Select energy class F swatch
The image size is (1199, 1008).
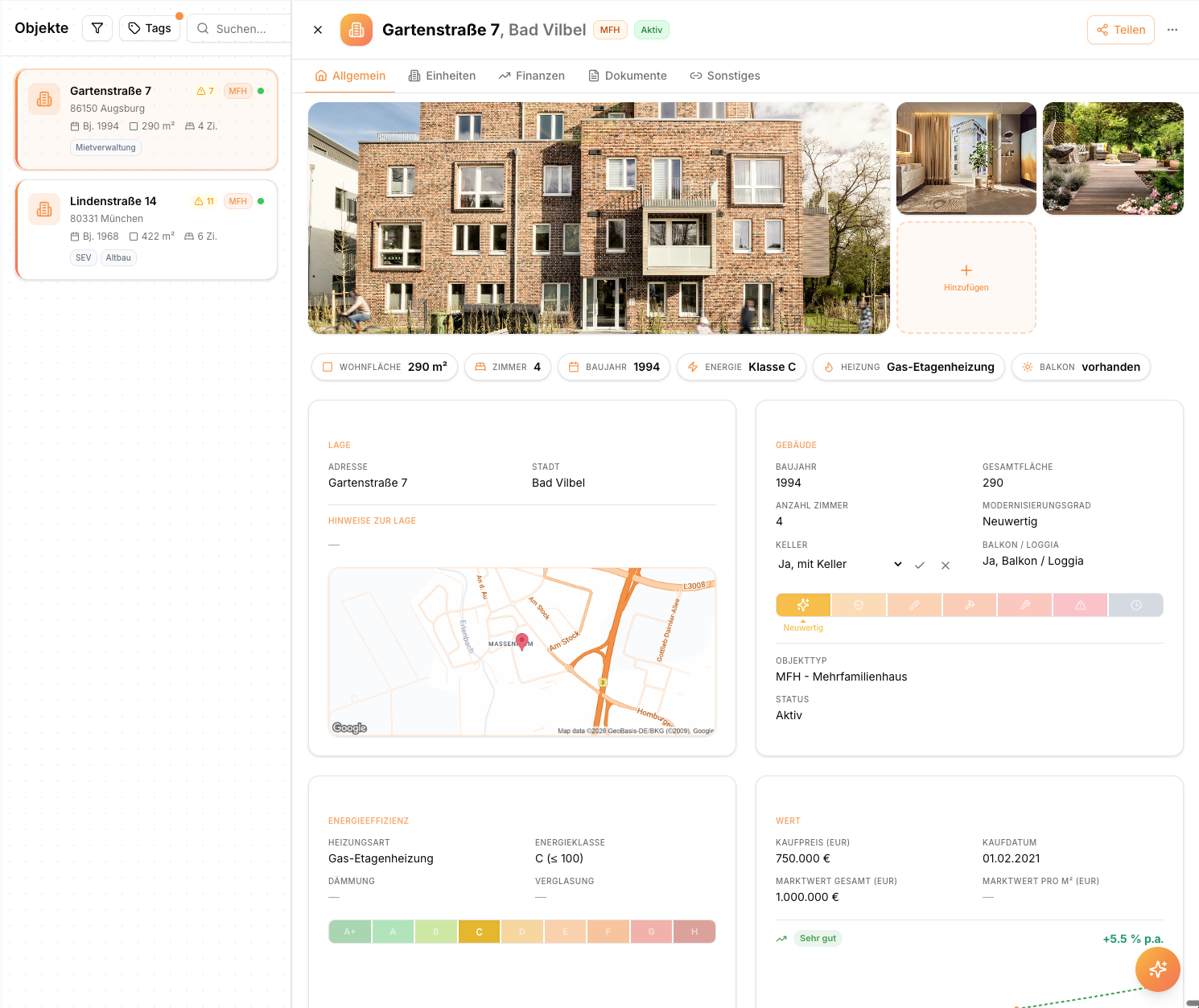pos(608,932)
